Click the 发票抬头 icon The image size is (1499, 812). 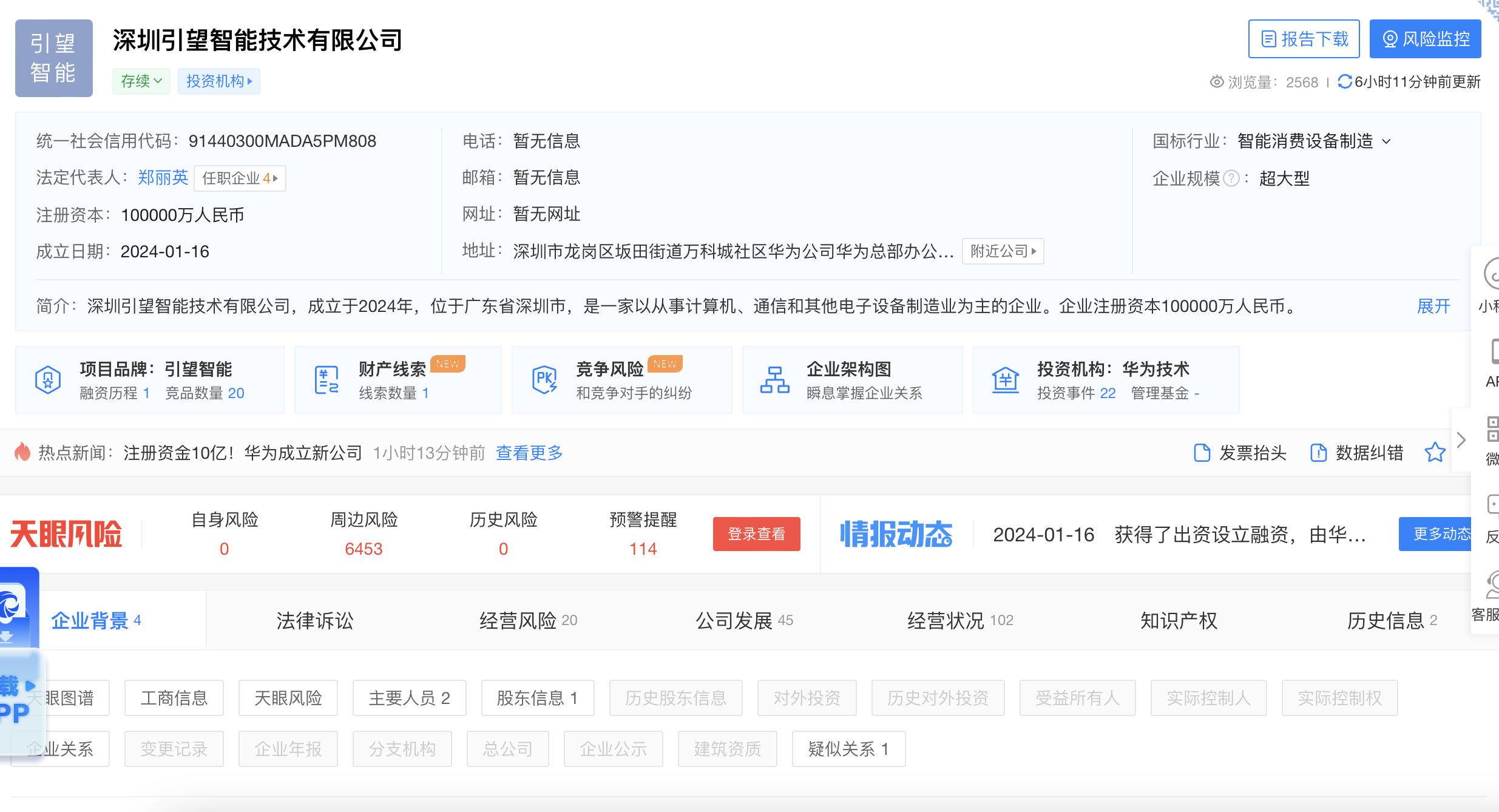[x=1202, y=453]
